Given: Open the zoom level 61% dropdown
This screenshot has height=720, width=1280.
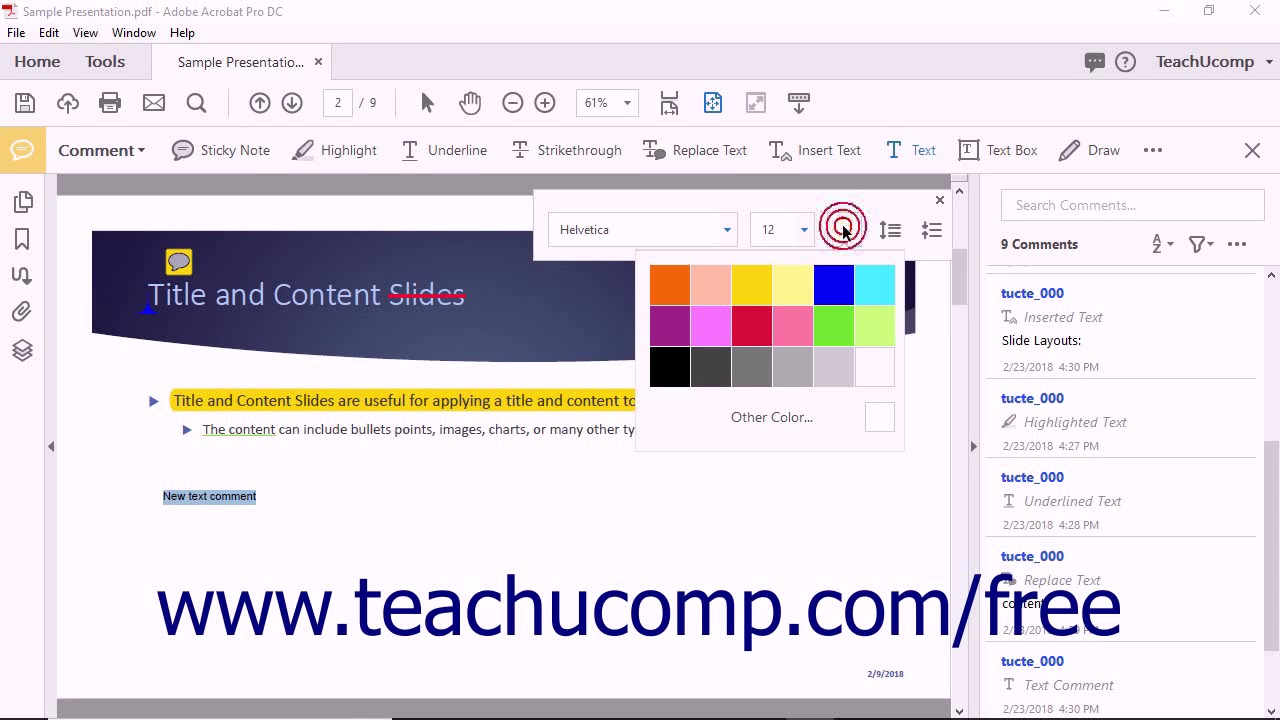Looking at the screenshot, I should (607, 103).
